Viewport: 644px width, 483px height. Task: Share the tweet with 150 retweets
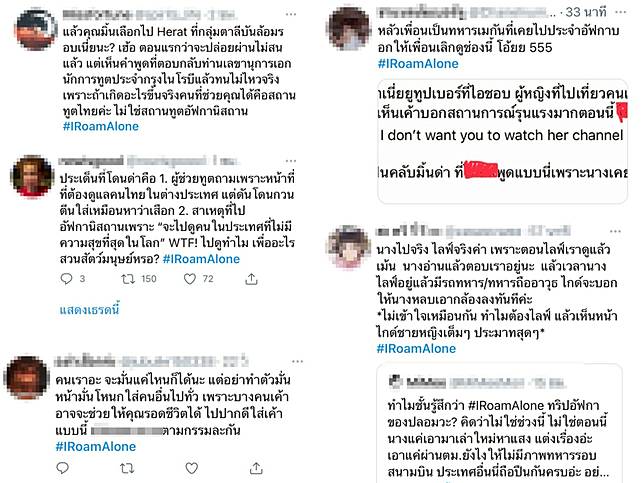click(x=251, y=279)
